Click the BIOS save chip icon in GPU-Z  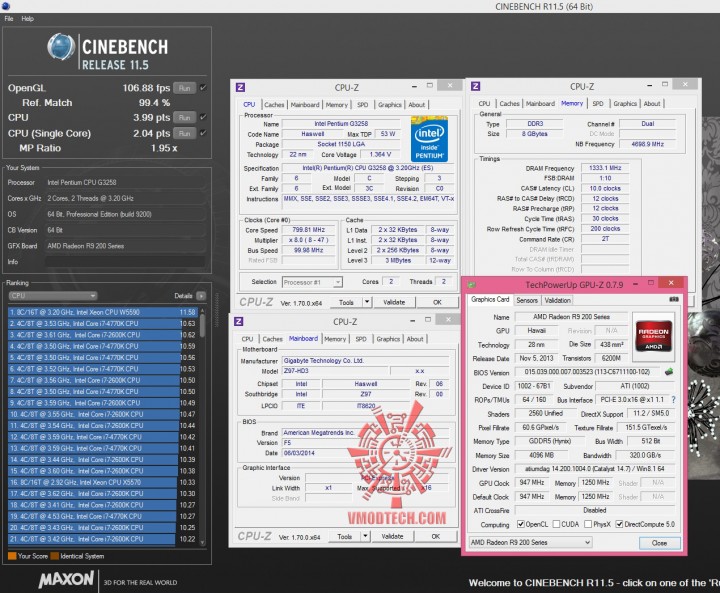point(669,372)
